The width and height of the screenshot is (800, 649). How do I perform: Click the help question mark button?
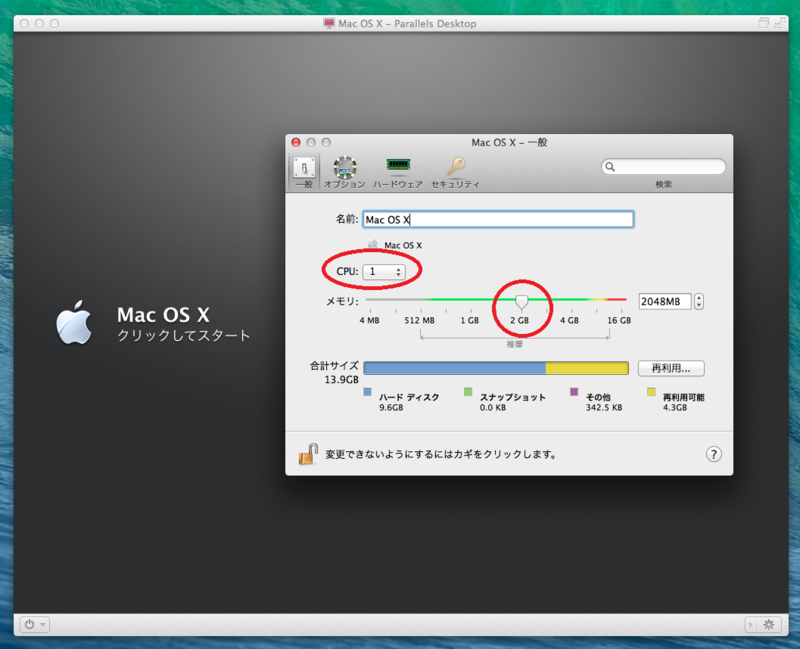click(713, 453)
